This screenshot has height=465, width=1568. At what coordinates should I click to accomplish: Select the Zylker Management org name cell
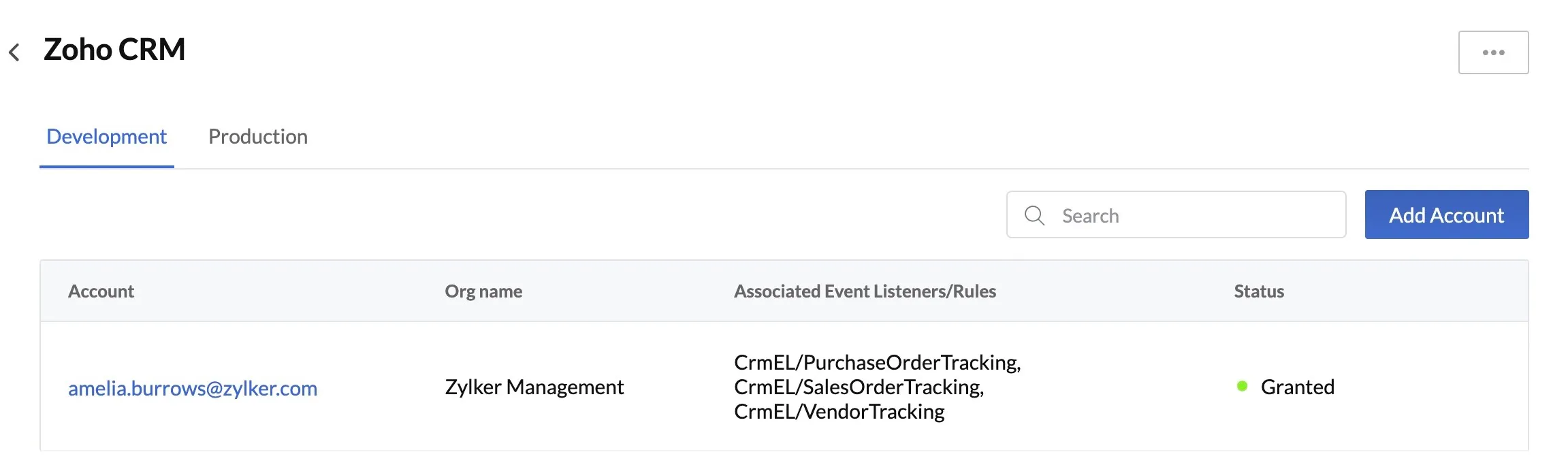click(x=534, y=387)
